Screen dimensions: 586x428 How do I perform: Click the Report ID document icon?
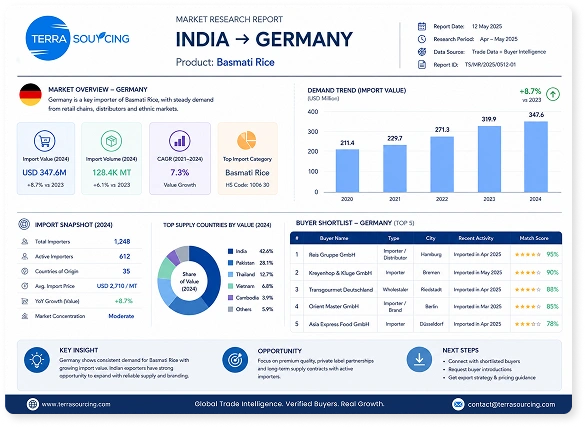(x=422, y=64)
